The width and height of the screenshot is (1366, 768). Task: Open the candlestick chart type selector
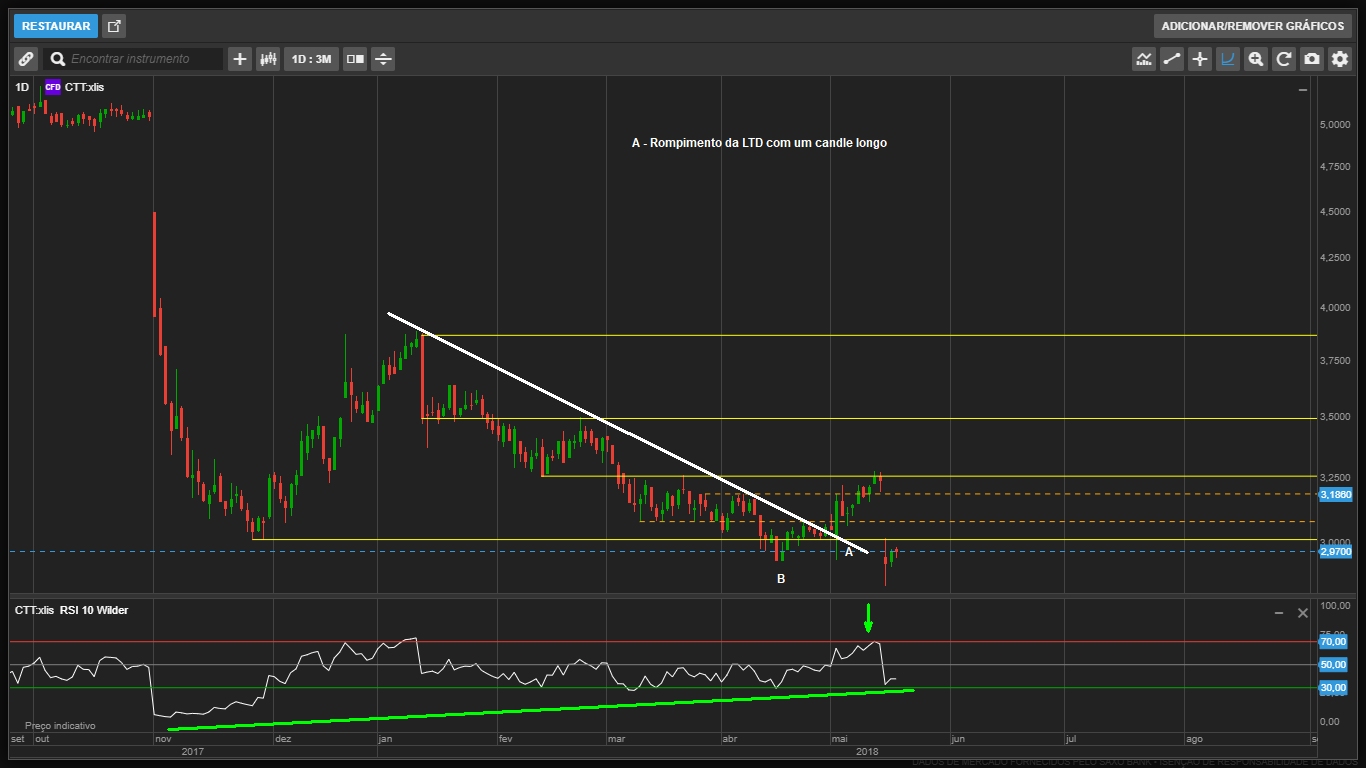tap(268, 59)
